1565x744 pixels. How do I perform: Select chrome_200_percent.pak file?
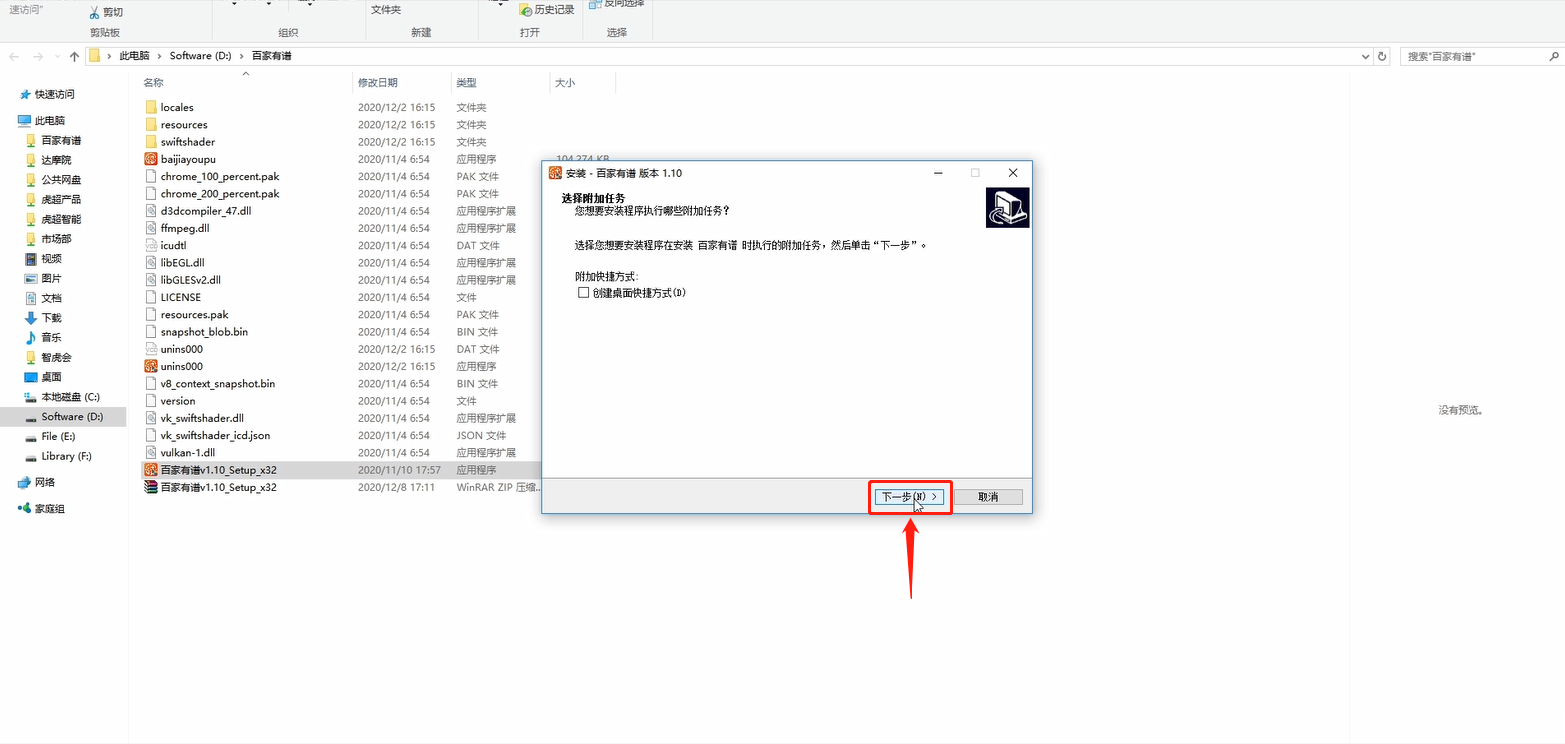220,193
